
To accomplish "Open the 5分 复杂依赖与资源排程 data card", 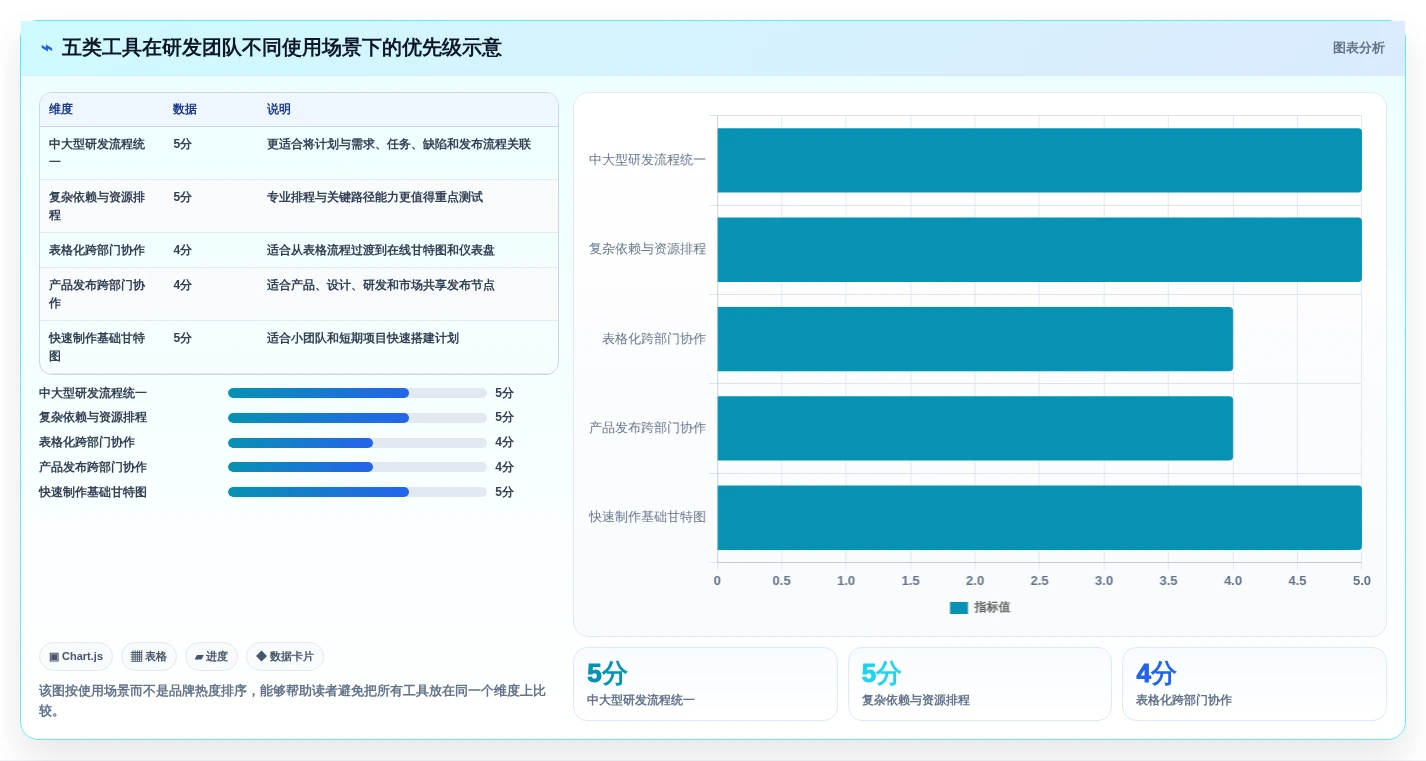I will 980,684.
